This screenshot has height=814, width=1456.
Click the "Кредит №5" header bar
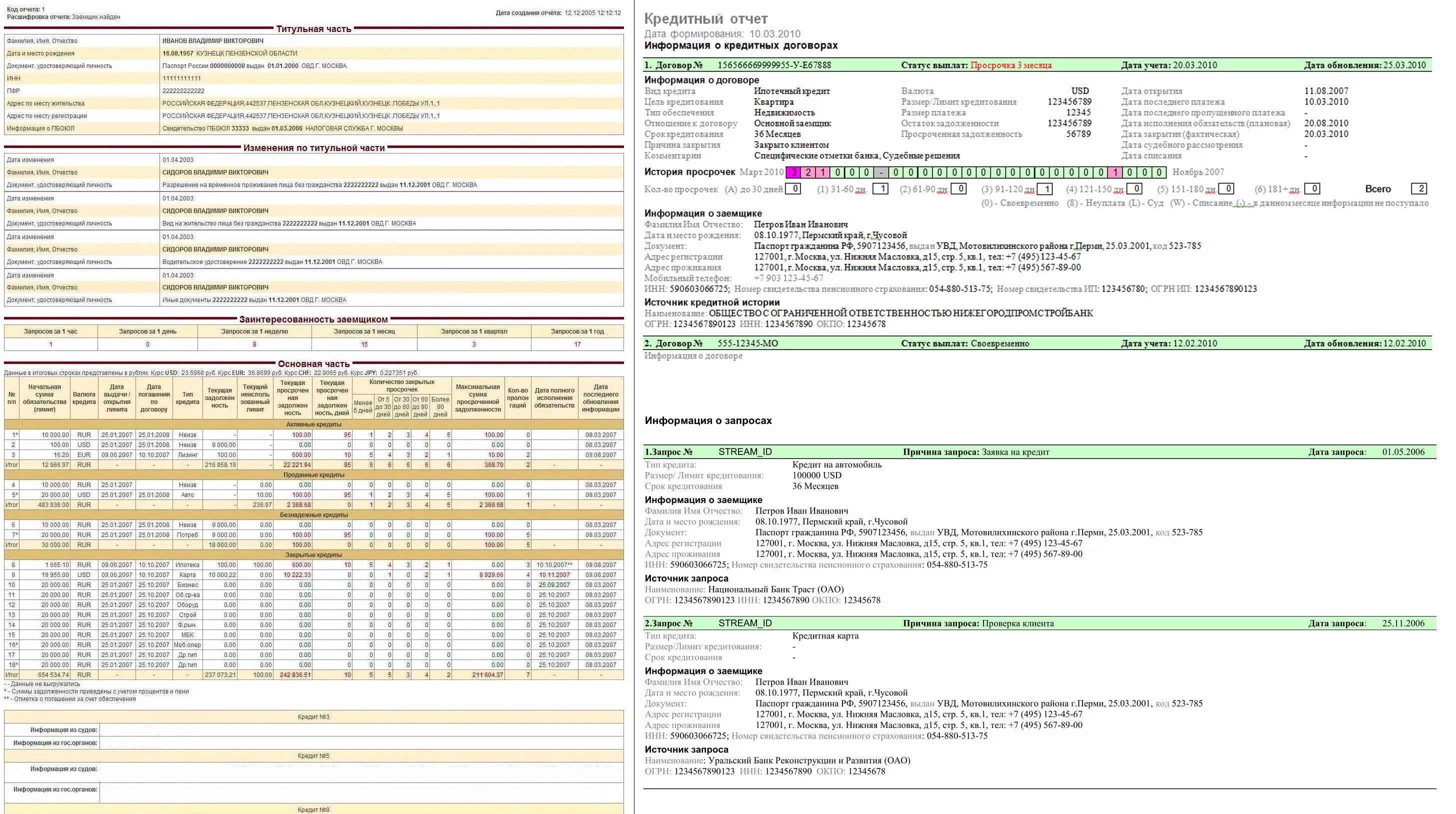313,756
